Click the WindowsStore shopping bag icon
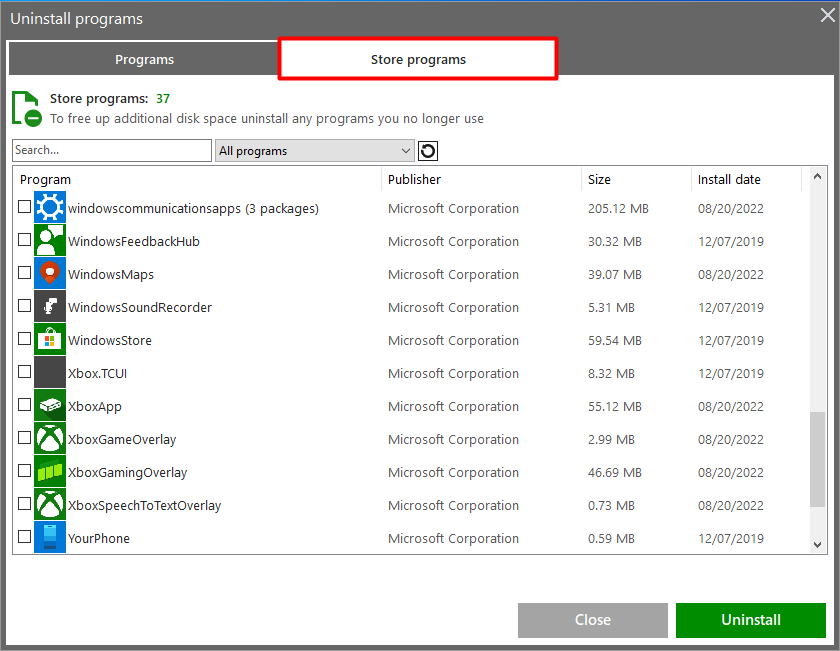The image size is (840, 651). pos(50,339)
